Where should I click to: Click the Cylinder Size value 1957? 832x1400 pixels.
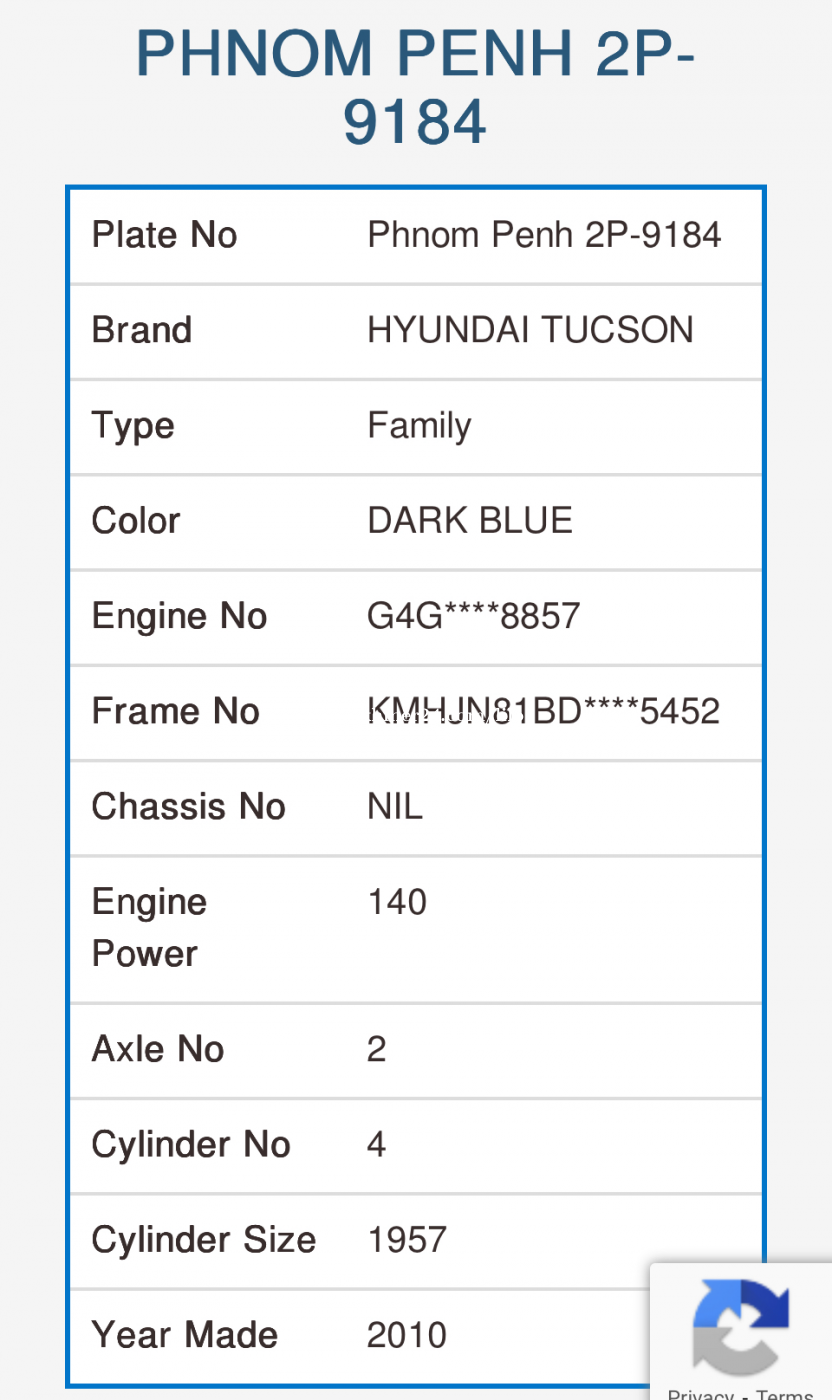point(407,1240)
